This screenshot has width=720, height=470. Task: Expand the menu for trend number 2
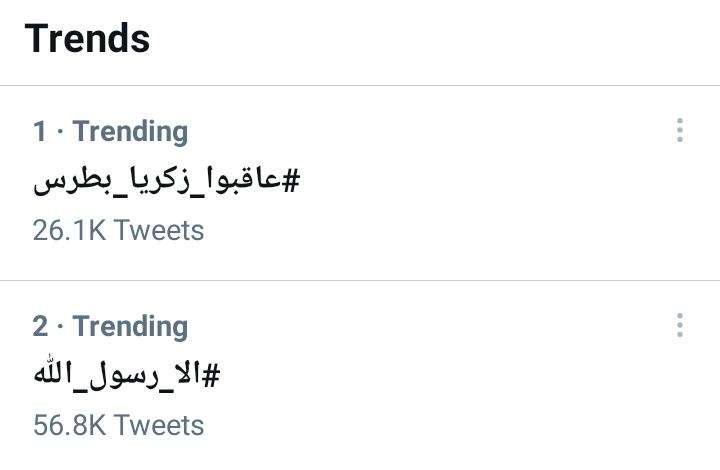[680, 325]
